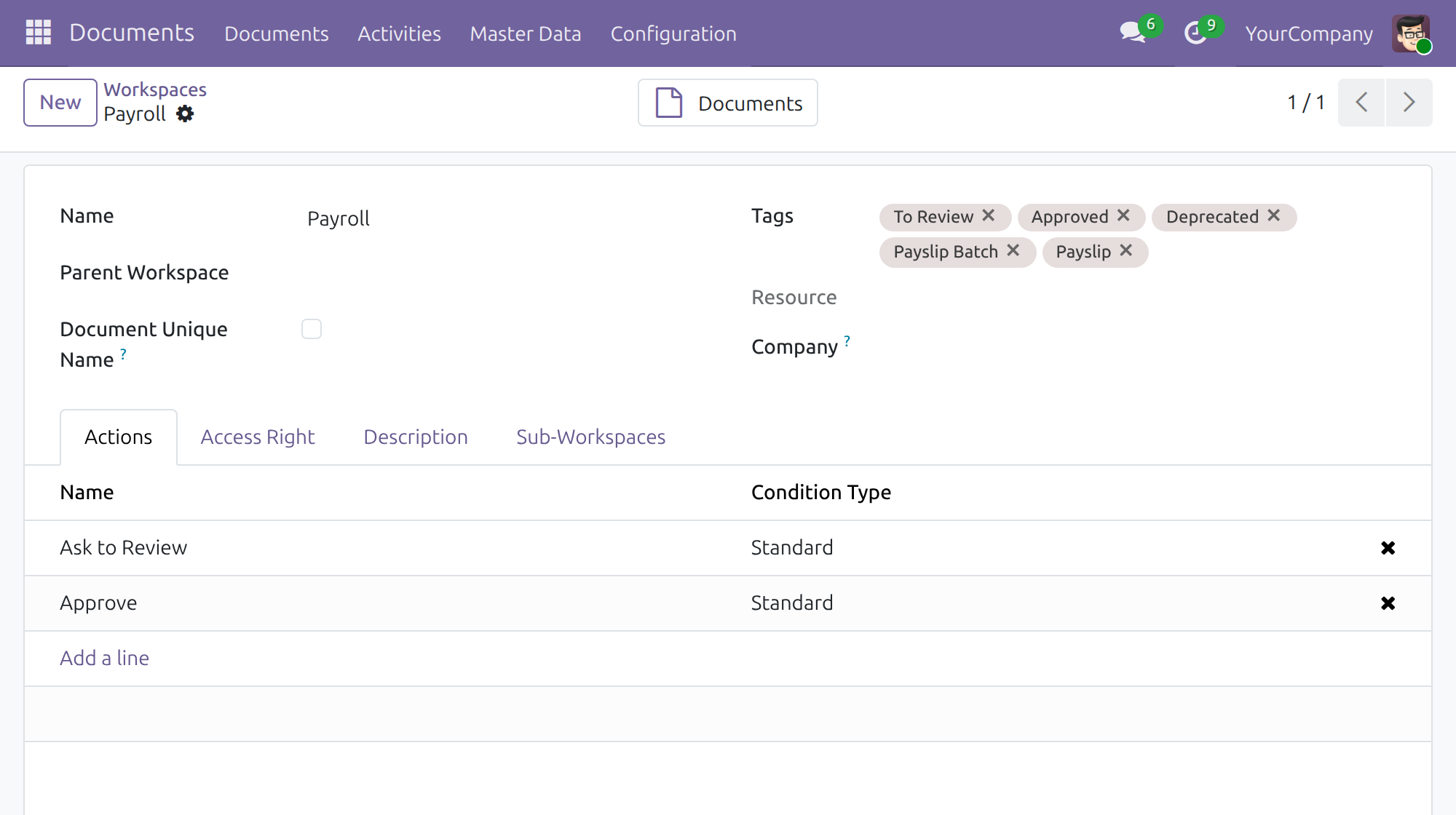The height and width of the screenshot is (815, 1456).
Task: Open Company field help tooltip
Action: coord(847,341)
